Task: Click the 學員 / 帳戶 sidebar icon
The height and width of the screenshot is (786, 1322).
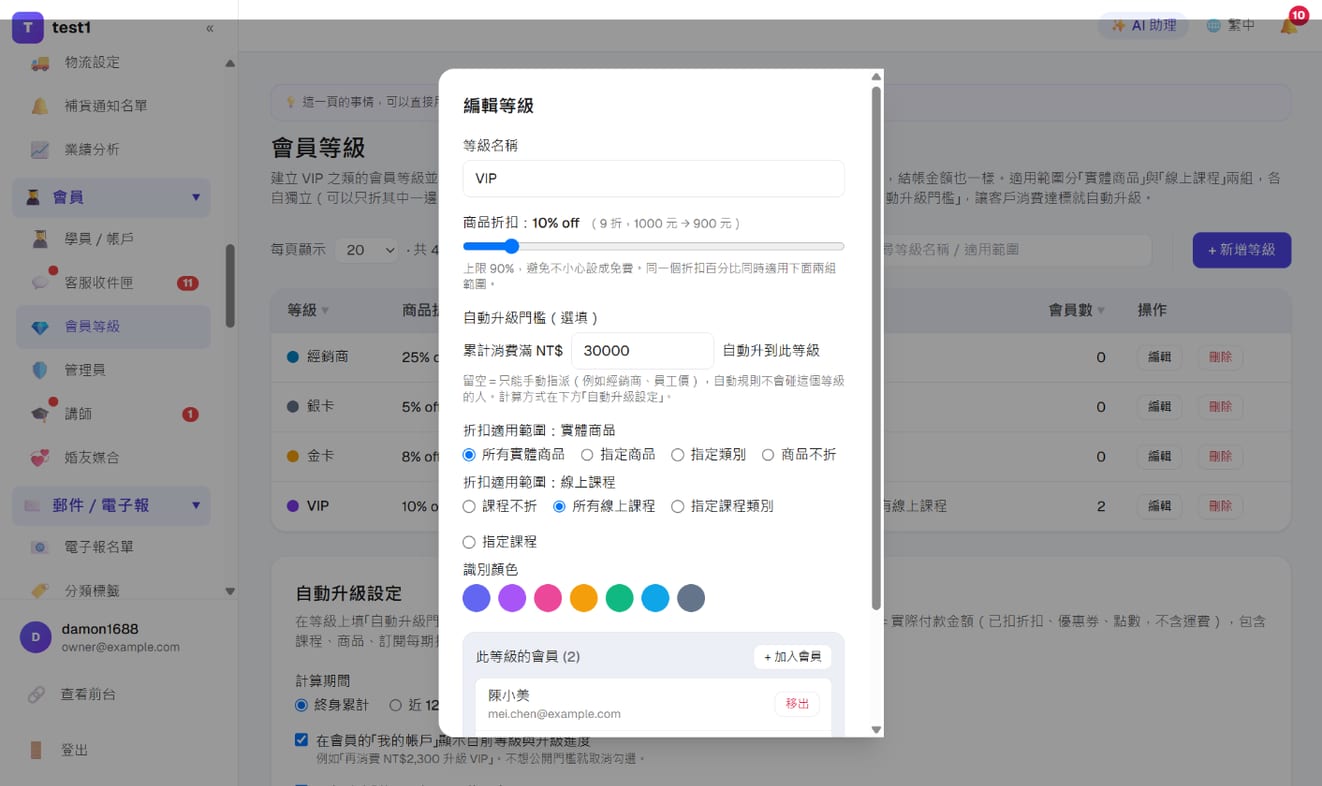Action: pyautogui.click(x=40, y=239)
